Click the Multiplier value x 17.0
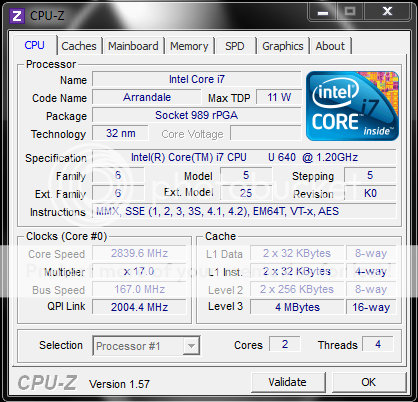Image resolution: width=418 pixels, height=402 pixels. pos(139,271)
